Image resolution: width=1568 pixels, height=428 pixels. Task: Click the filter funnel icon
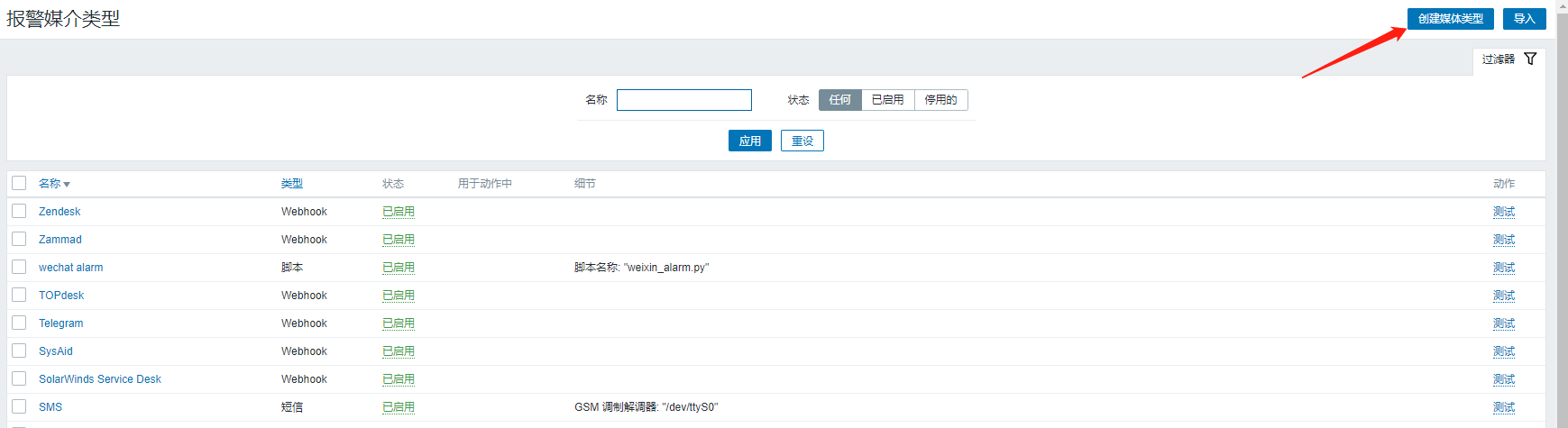pos(1530,59)
